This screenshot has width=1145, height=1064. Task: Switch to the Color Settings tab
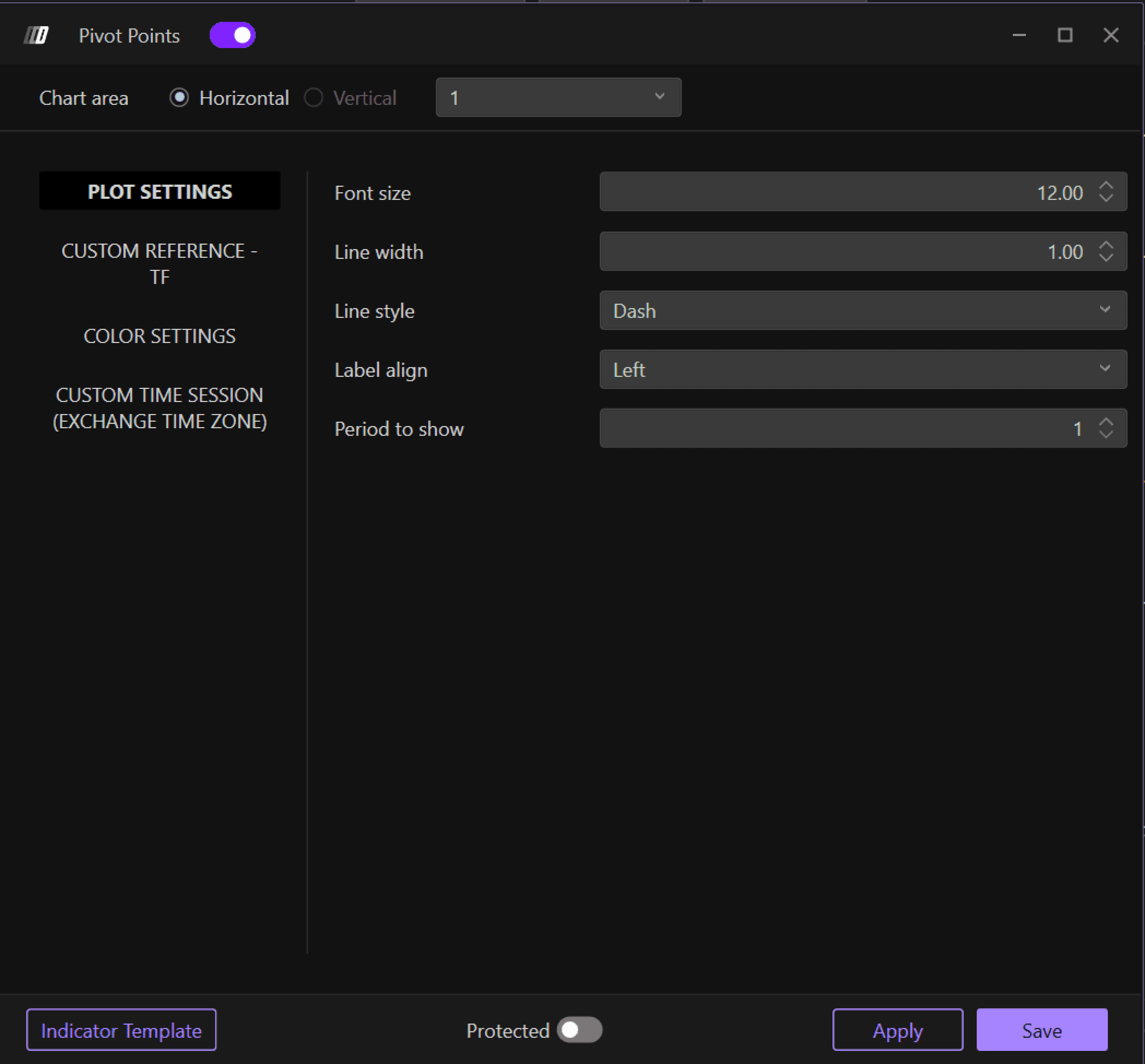click(x=160, y=336)
